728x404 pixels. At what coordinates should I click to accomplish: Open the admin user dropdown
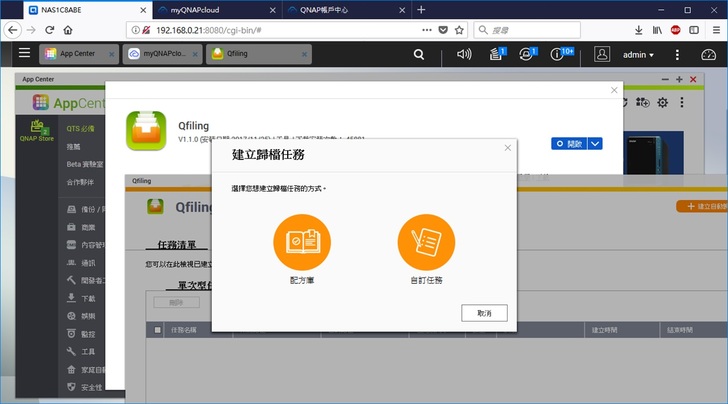click(x=638, y=55)
